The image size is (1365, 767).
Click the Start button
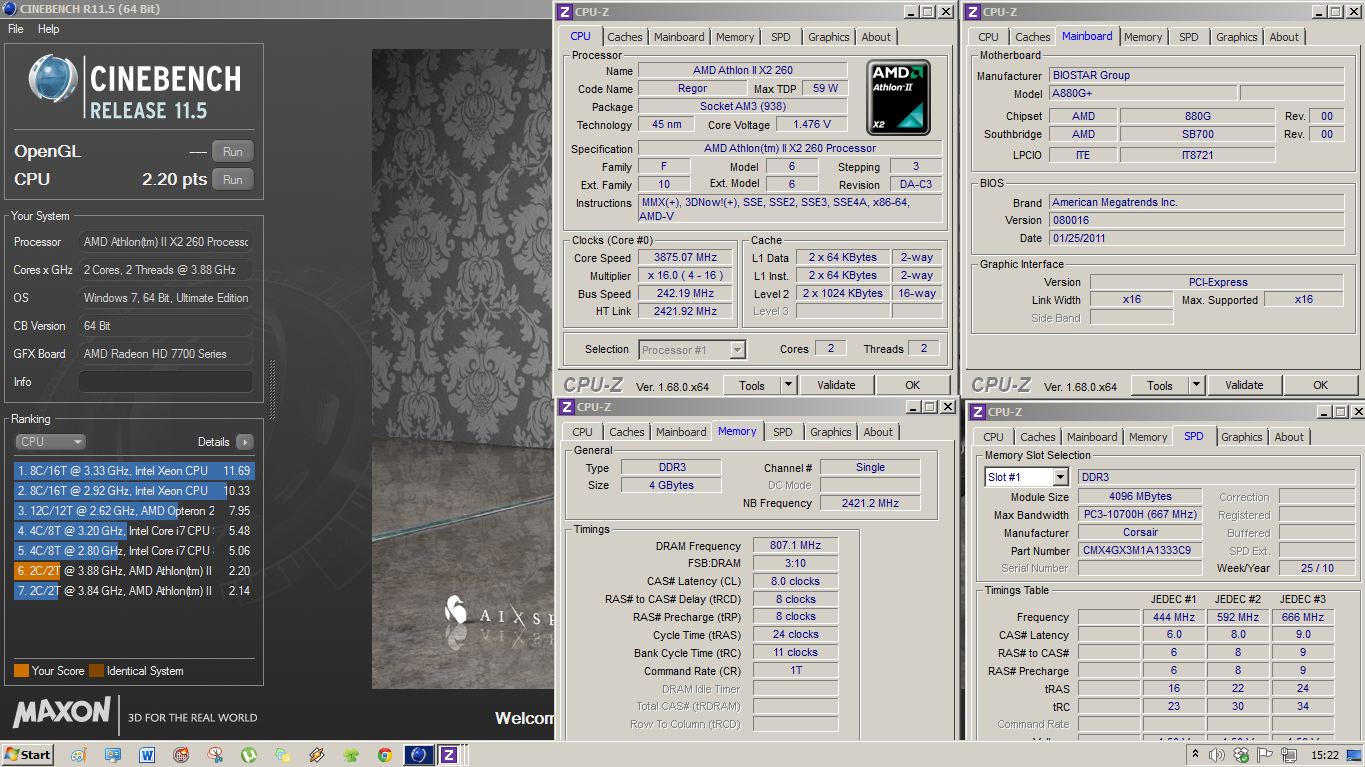pos(27,755)
